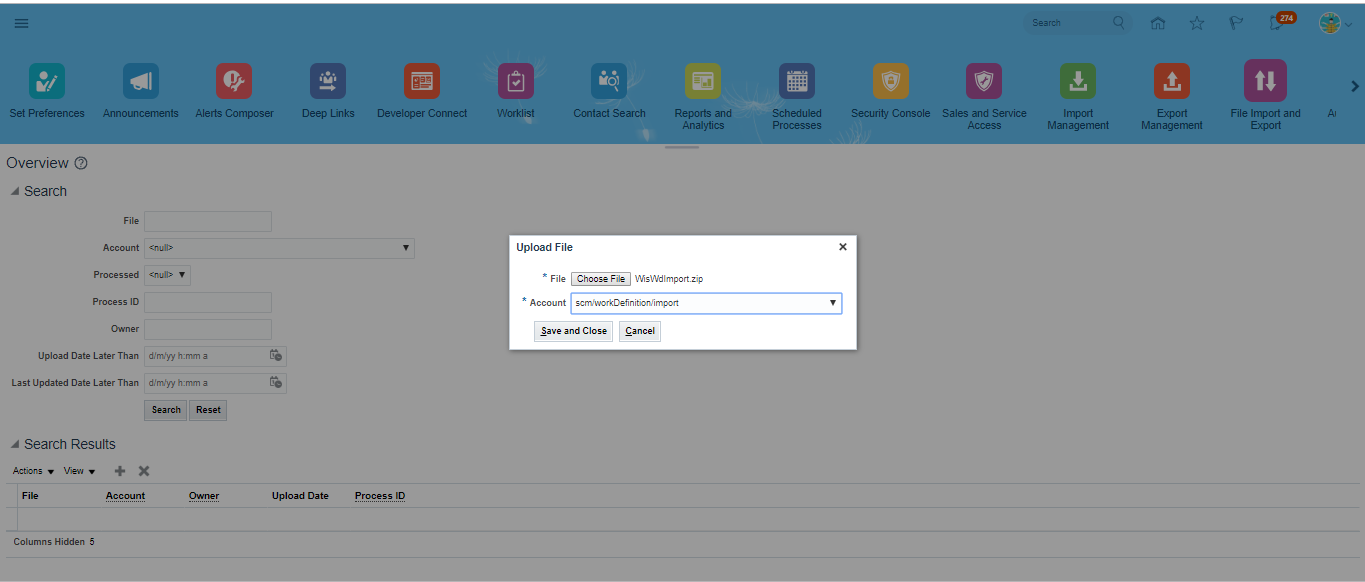Open the favorites star menu

tap(1196, 22)
